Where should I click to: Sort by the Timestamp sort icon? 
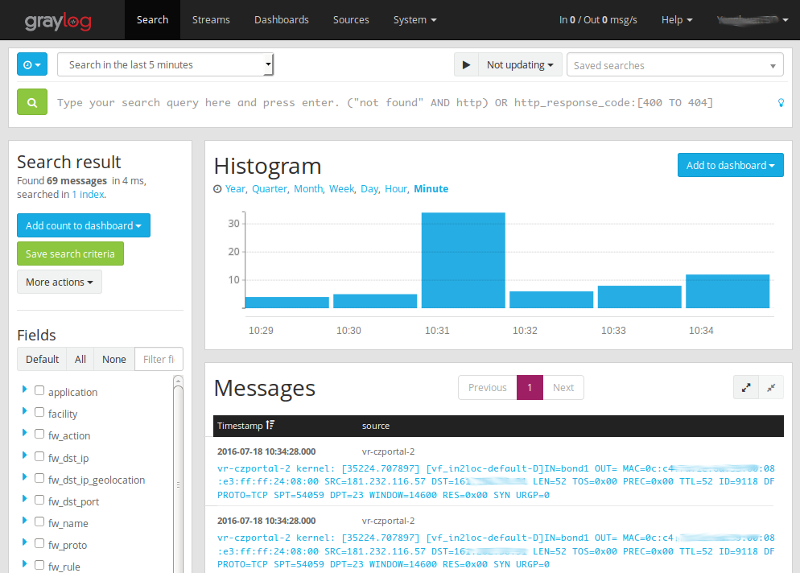click(270, 426)
